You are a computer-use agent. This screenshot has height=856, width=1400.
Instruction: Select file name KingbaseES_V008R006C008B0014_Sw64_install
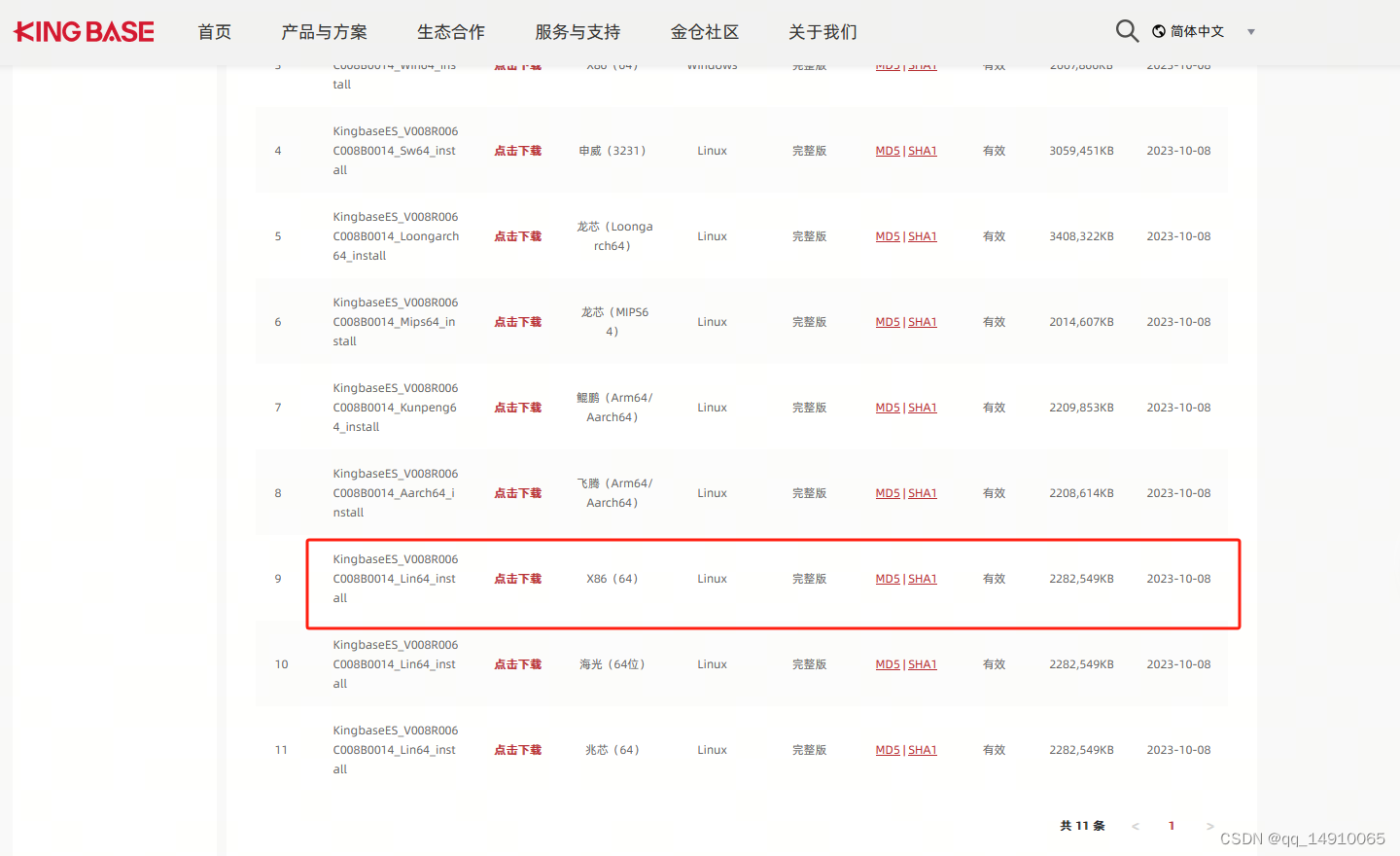(396, 151)
